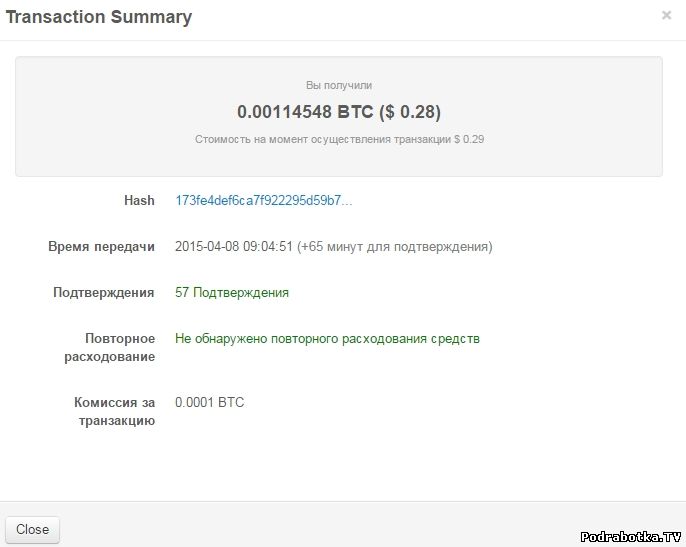The height and width of the screenshot is (547, 686).
Task: Click the "Комиссия за транзакцию" label
Action: (x=114, y=411)
